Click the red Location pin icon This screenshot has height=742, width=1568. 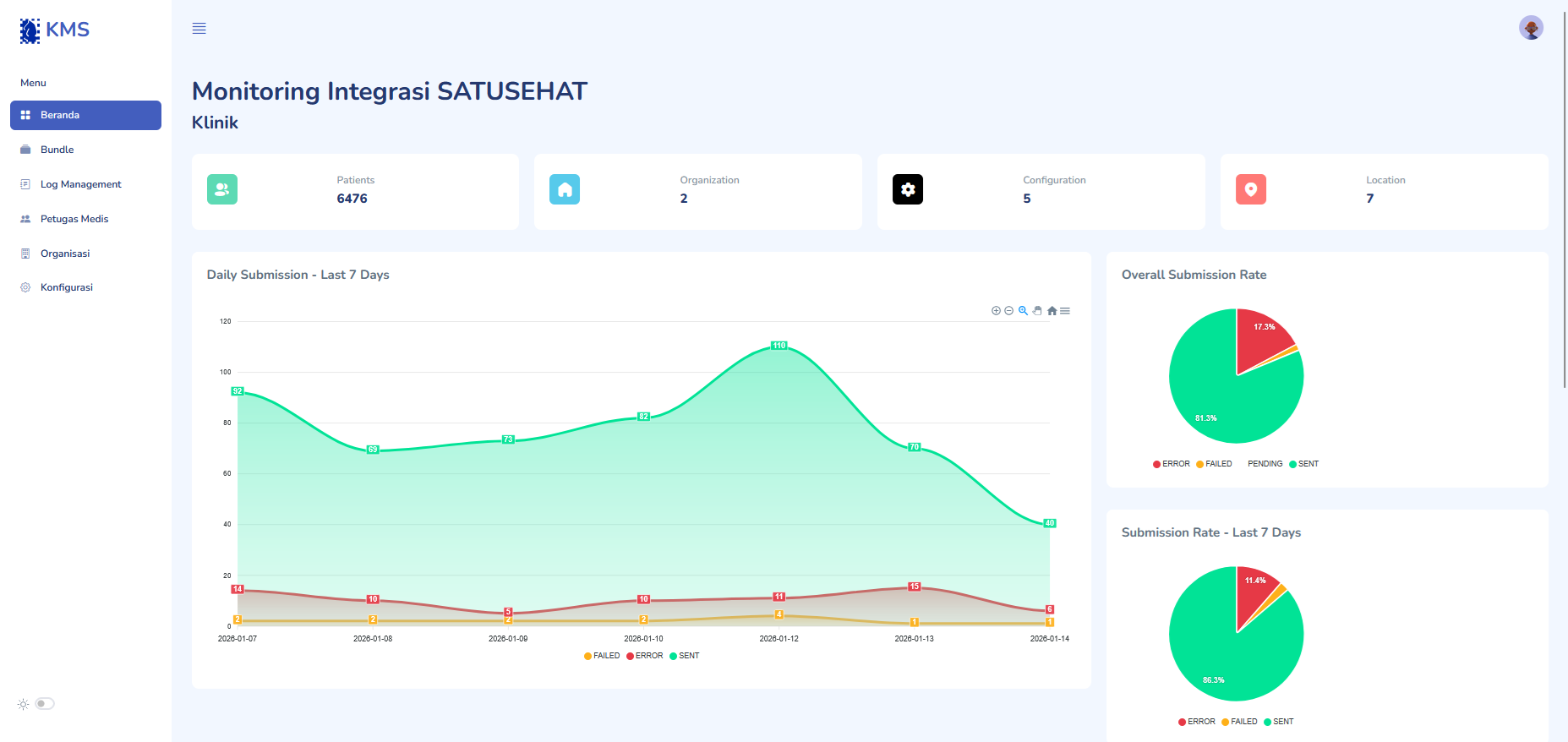pos(1251,189)
